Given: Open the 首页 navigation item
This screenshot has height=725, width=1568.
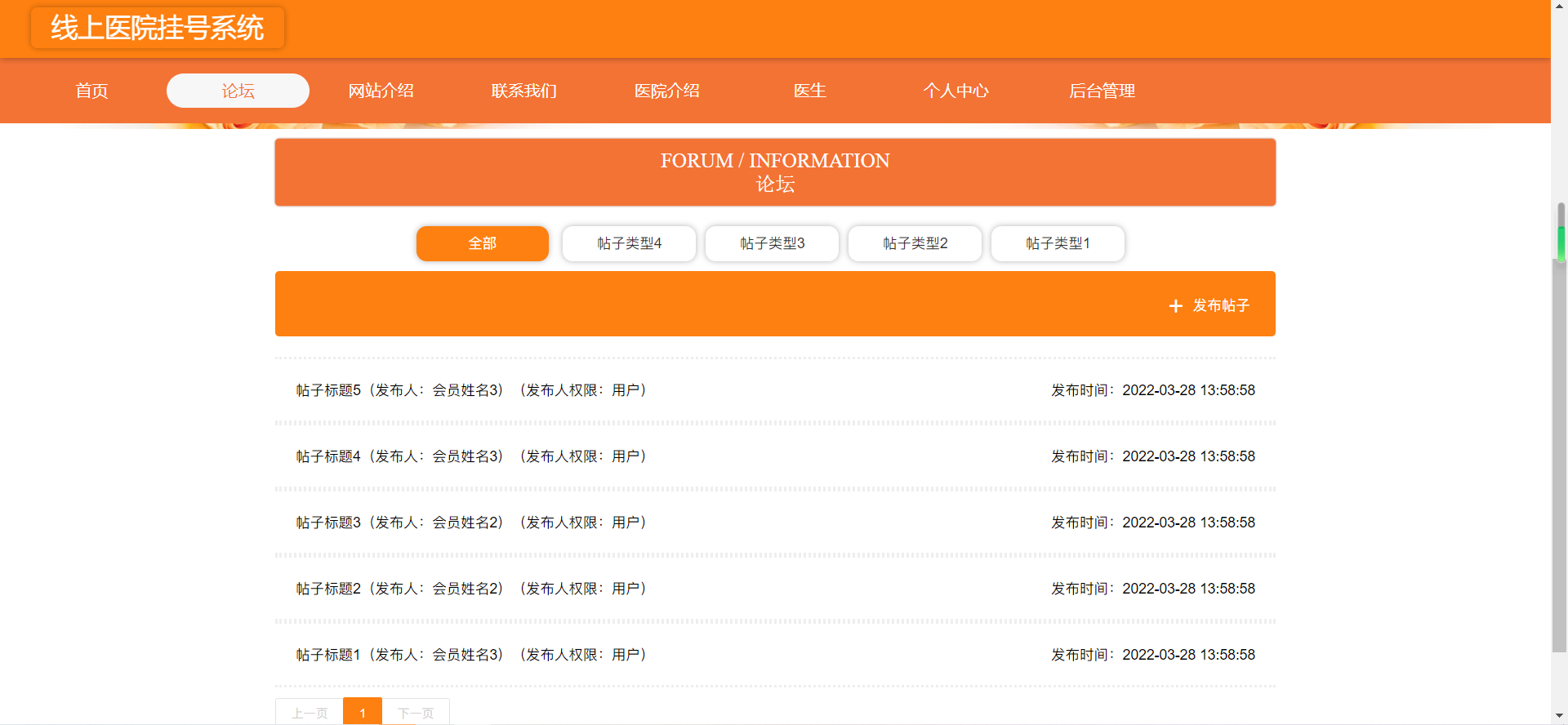Looking at the screenshot, I should pos(92,91).
